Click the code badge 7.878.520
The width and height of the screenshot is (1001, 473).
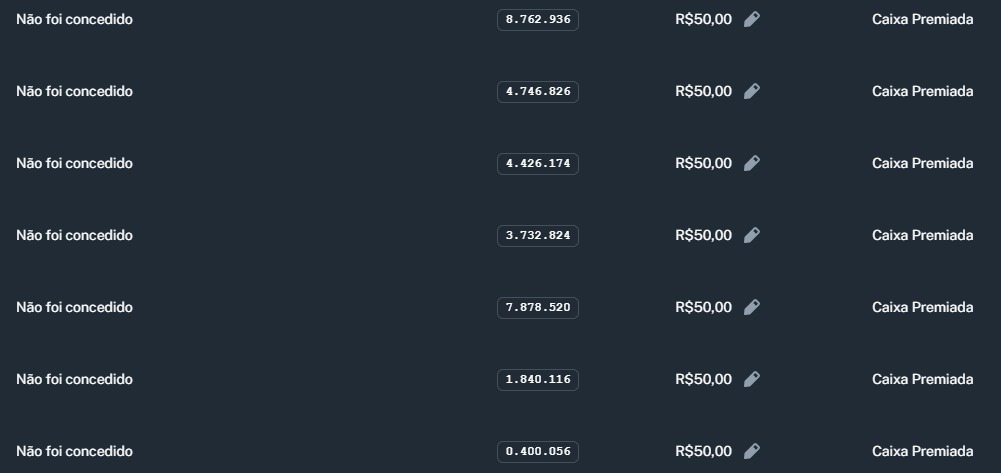[x=538, y=307]
